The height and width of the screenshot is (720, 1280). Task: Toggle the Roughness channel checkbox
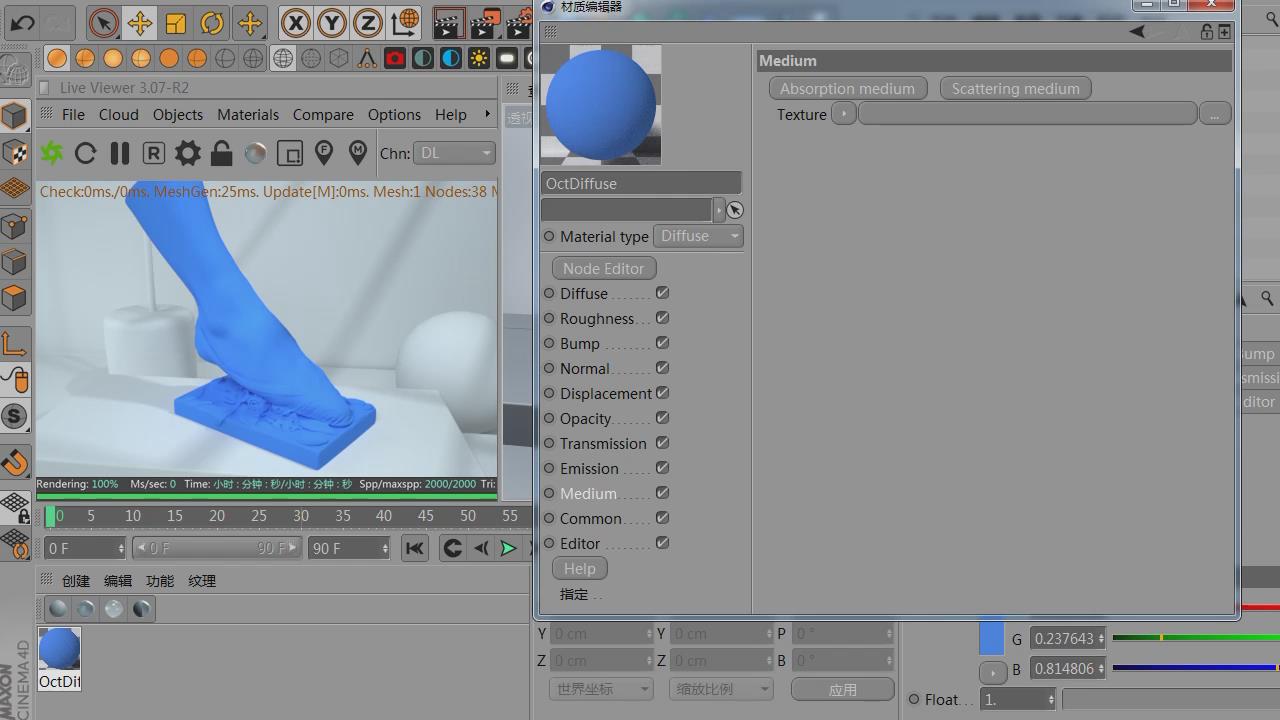pos(662,318)
